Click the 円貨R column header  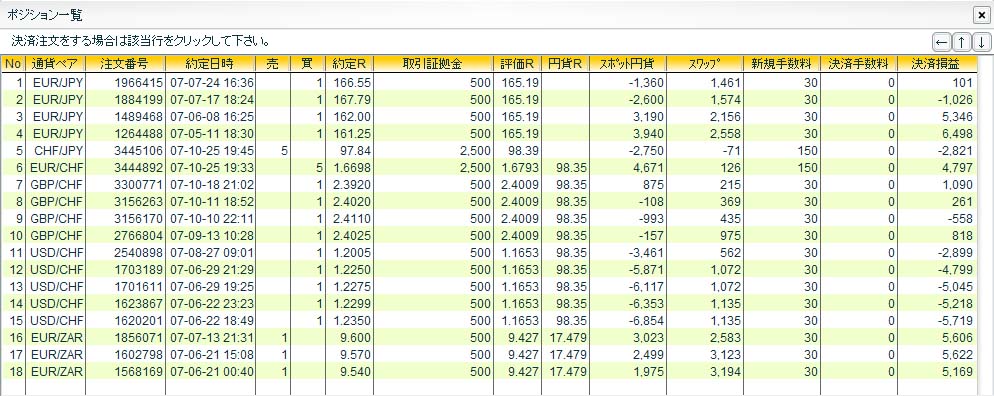[x=565, y=63]
